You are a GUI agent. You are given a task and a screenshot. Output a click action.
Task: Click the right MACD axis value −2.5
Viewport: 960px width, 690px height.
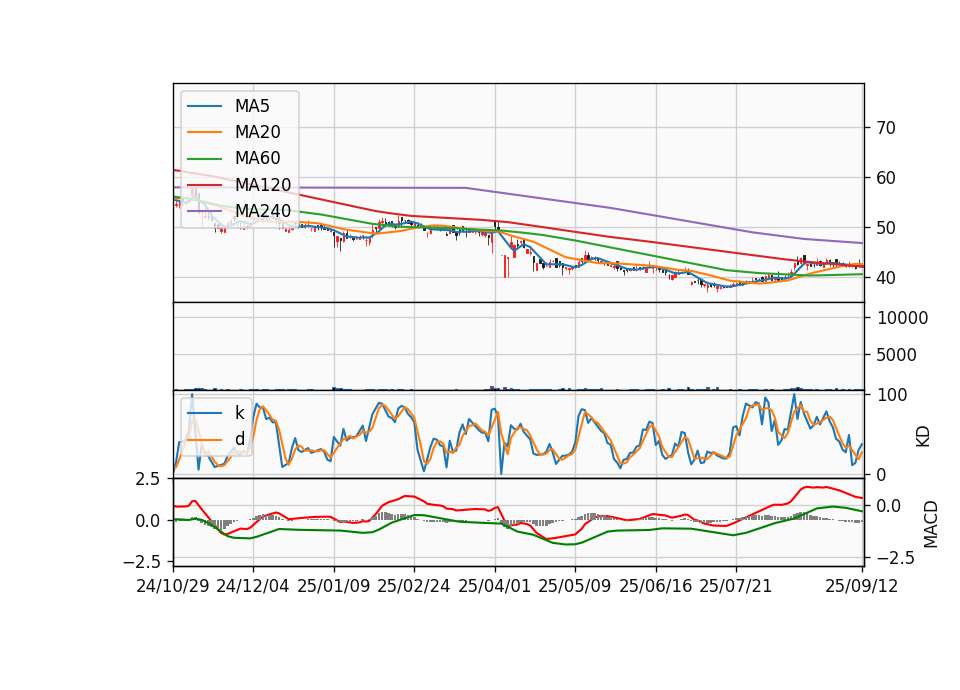coord(895,558)
